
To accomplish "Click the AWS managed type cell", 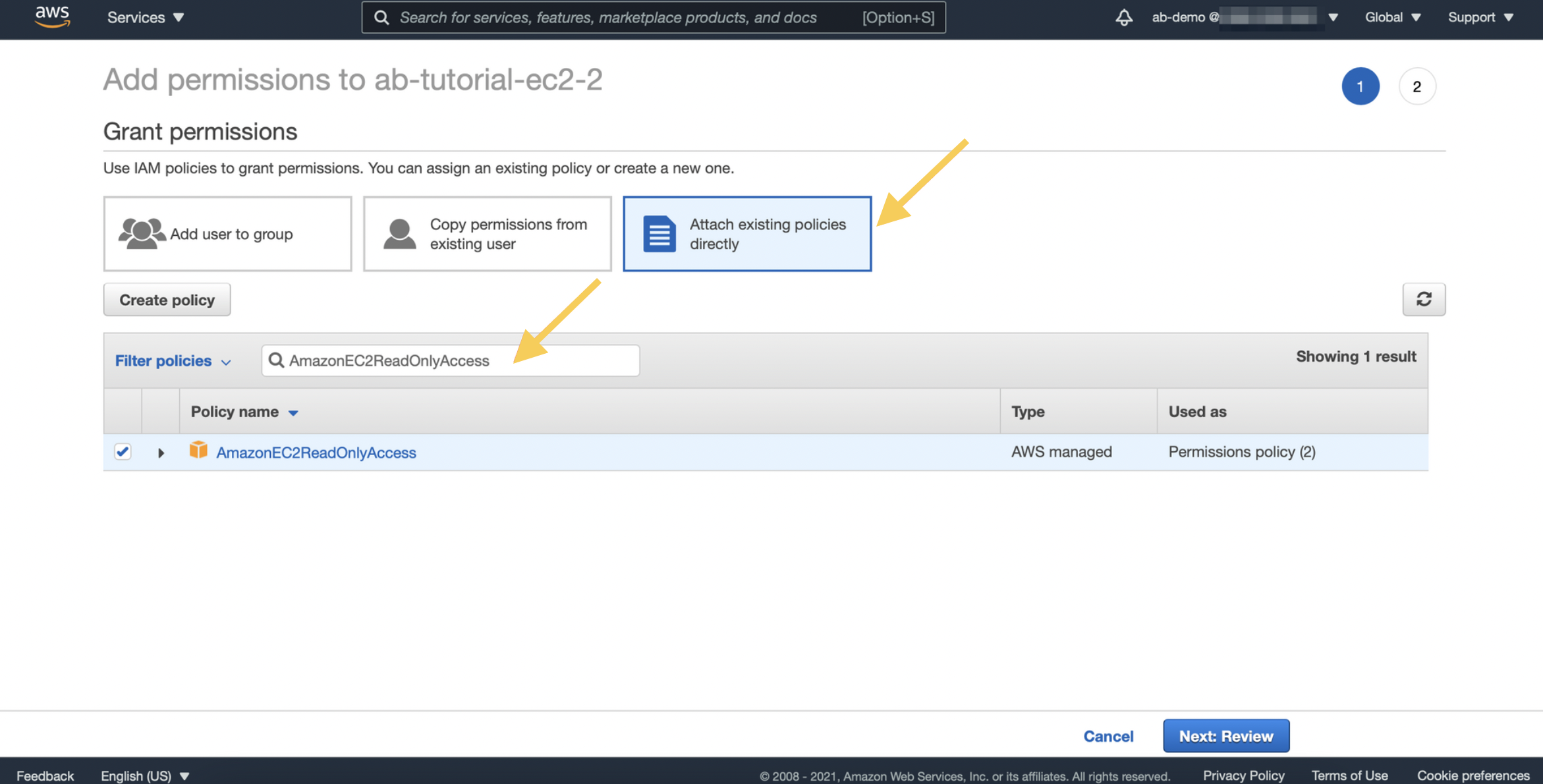I will click(x=1061, y=452).
